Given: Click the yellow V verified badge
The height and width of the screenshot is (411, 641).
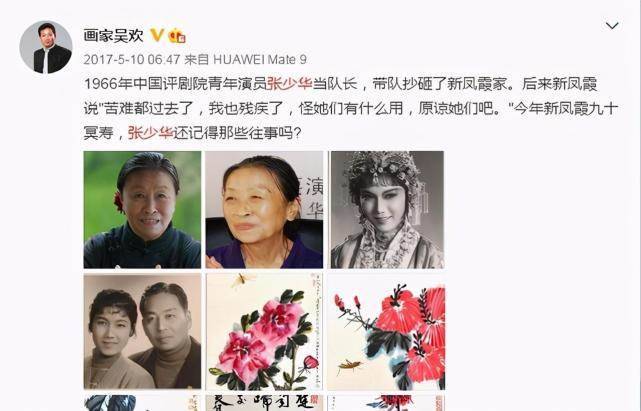Looking at the screenshot, I should (157, 35).
